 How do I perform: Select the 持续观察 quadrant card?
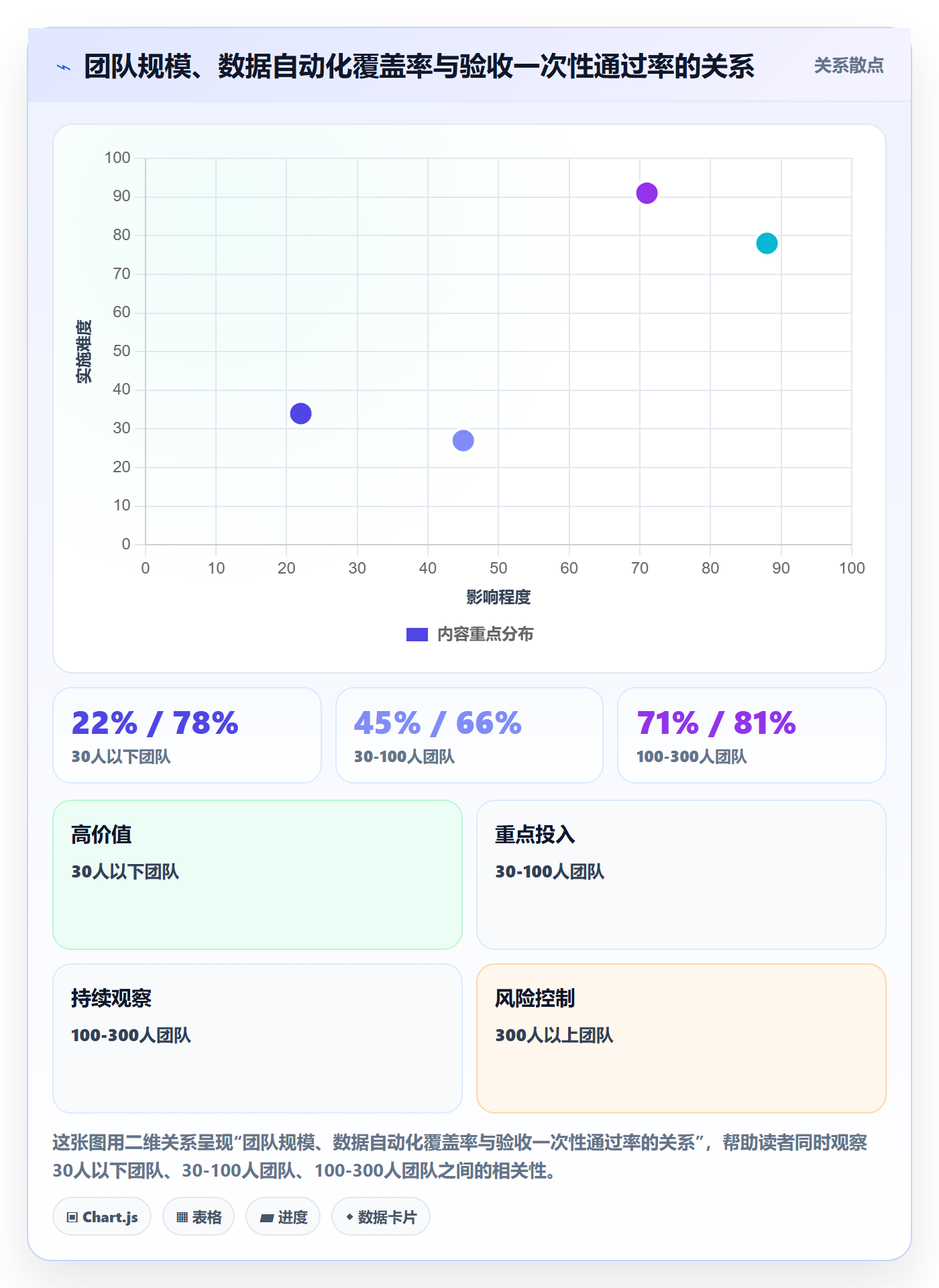click(258, 1038)
